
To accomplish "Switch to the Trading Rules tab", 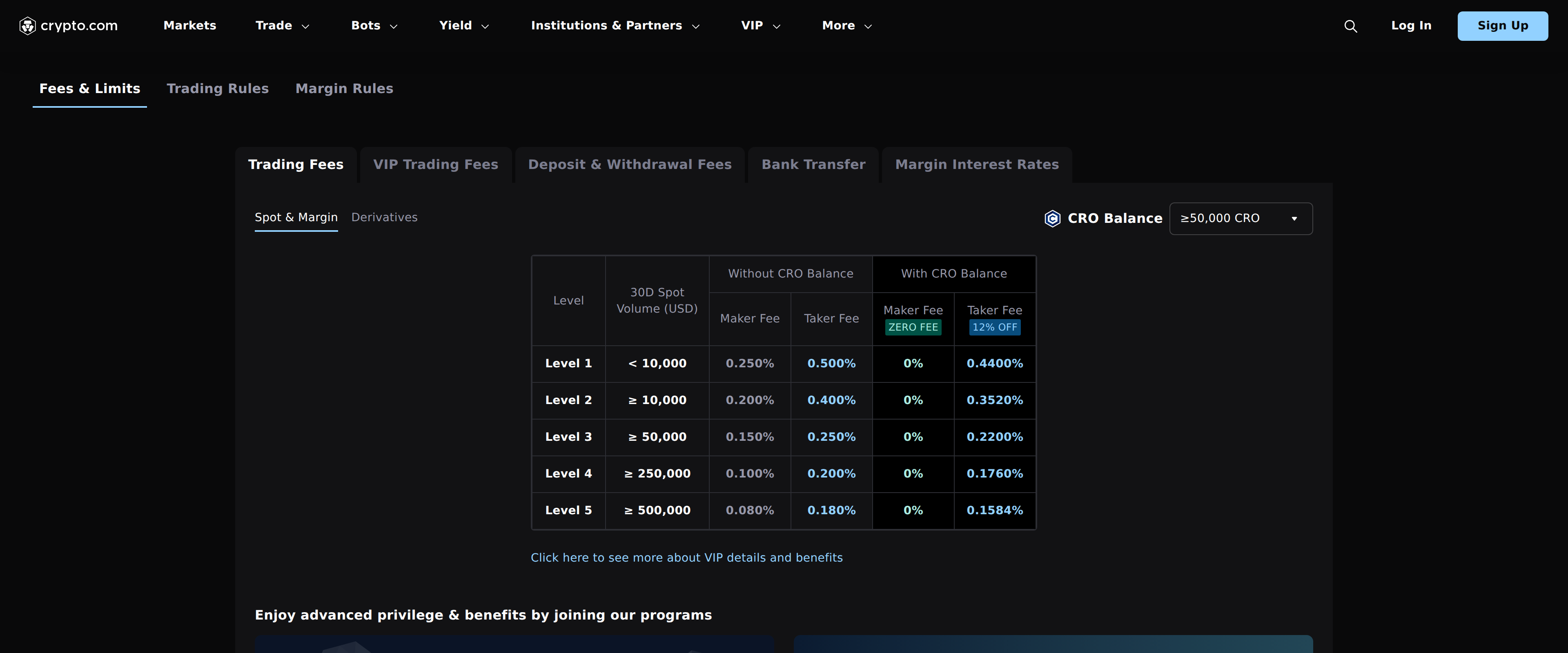I will 217,89.
